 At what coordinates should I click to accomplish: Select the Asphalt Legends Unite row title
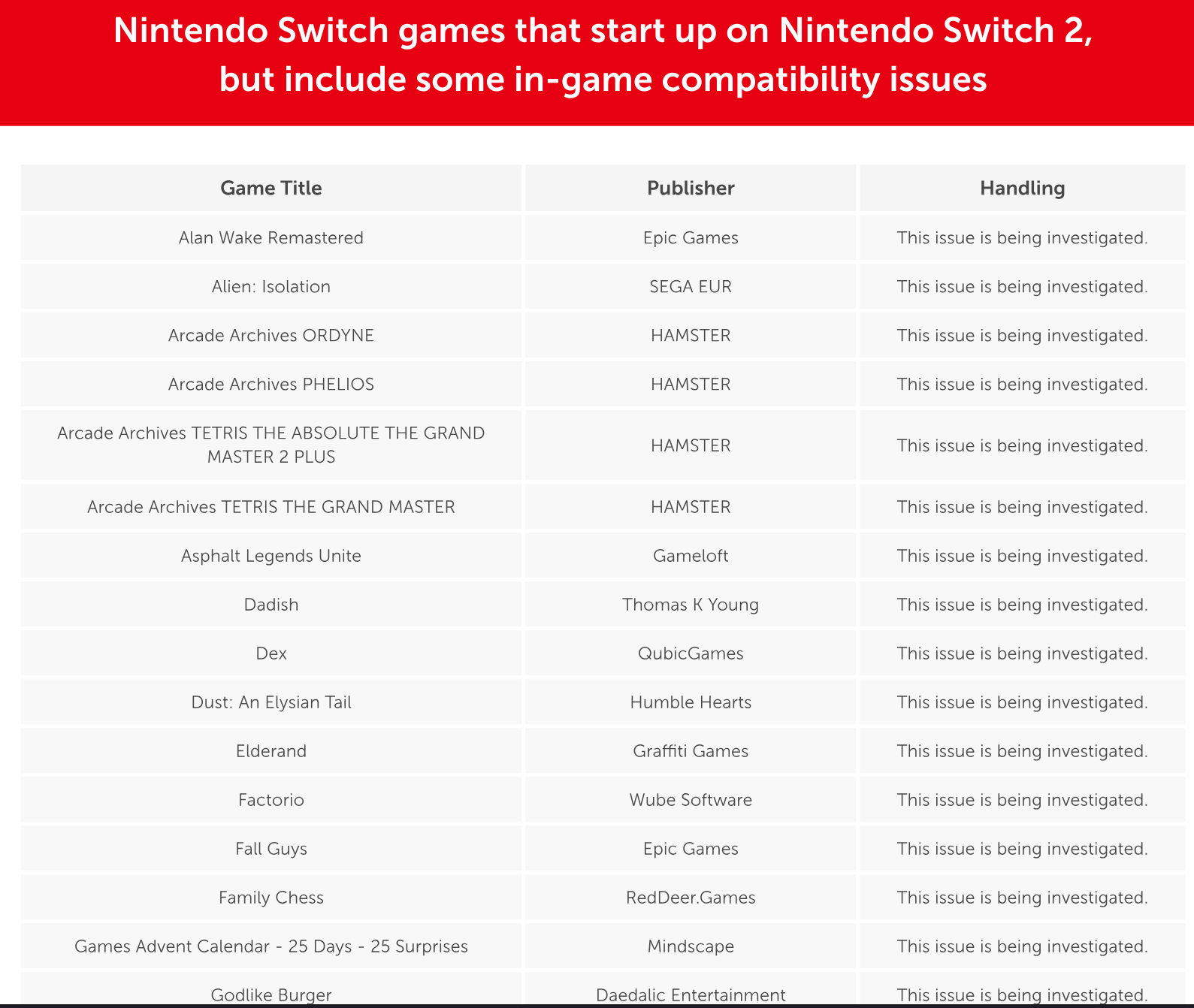[271, 556]
